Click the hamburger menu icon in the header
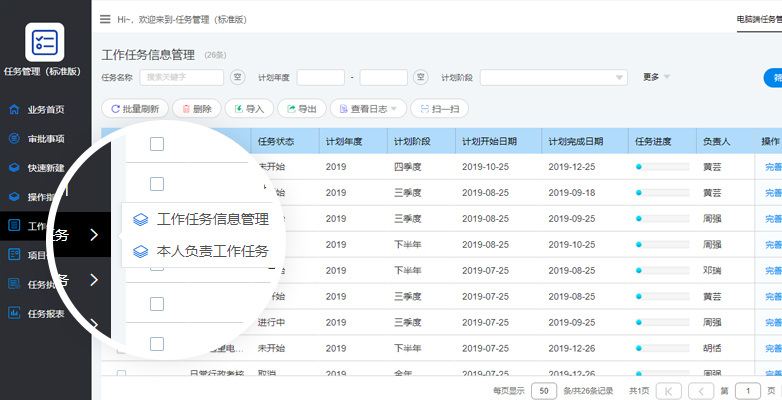The height and width of the screenshot is (400, 782). pos(105,19)
